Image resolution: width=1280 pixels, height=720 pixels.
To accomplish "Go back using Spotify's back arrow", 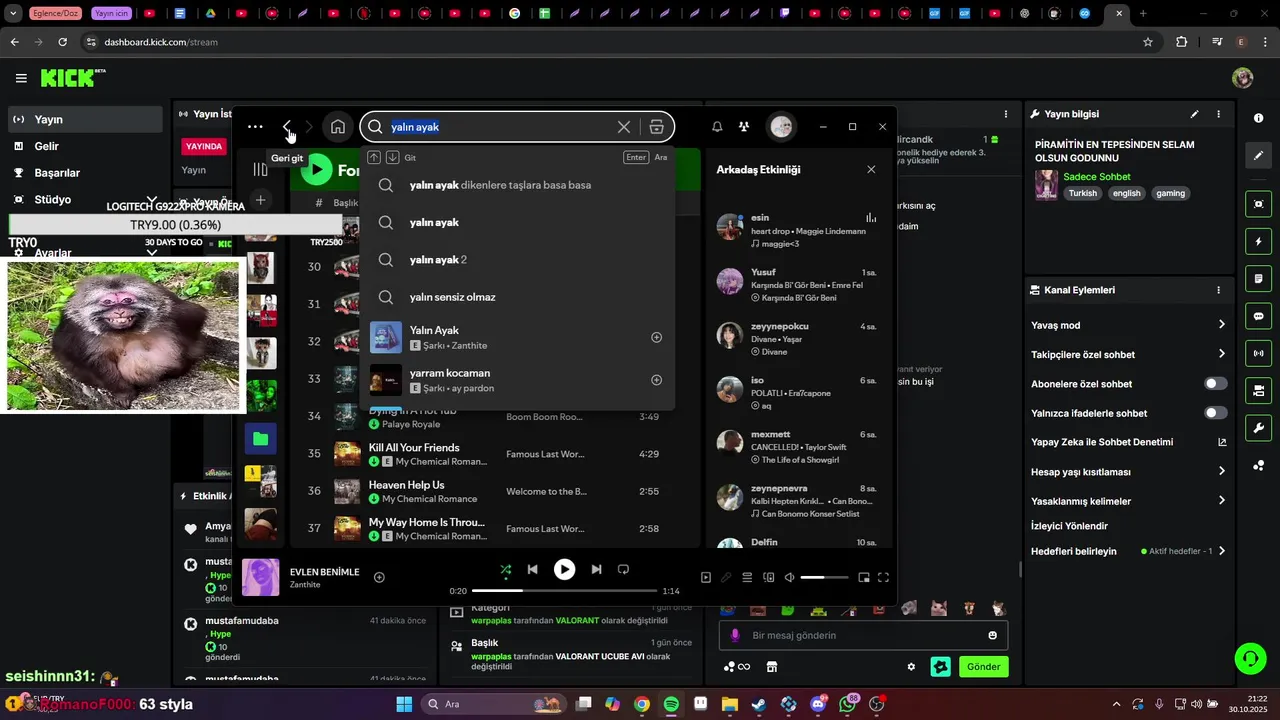I will coord(287,127).
